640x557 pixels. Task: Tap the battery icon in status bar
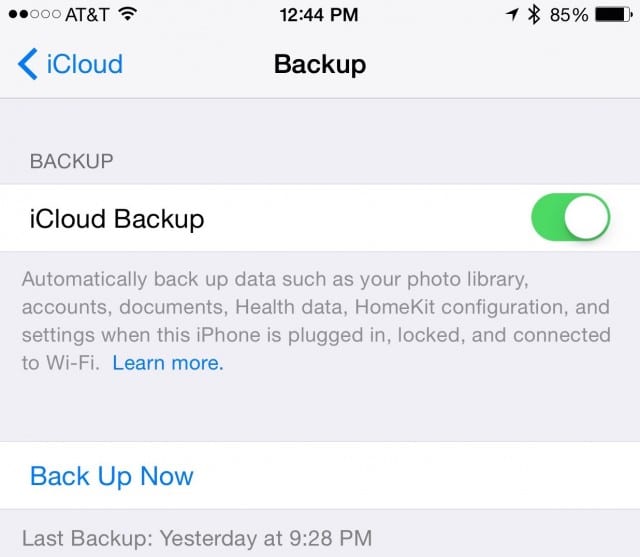[x=614, y=15]
